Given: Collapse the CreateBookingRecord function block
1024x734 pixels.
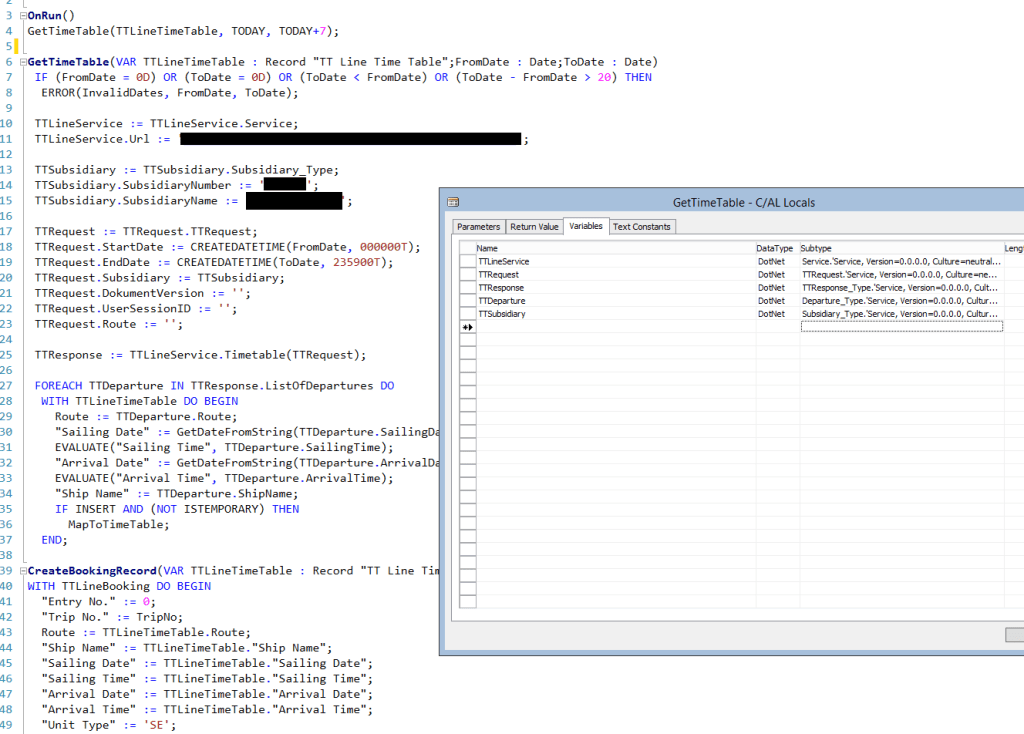Looking at the screenshot, I should (22, 571).
